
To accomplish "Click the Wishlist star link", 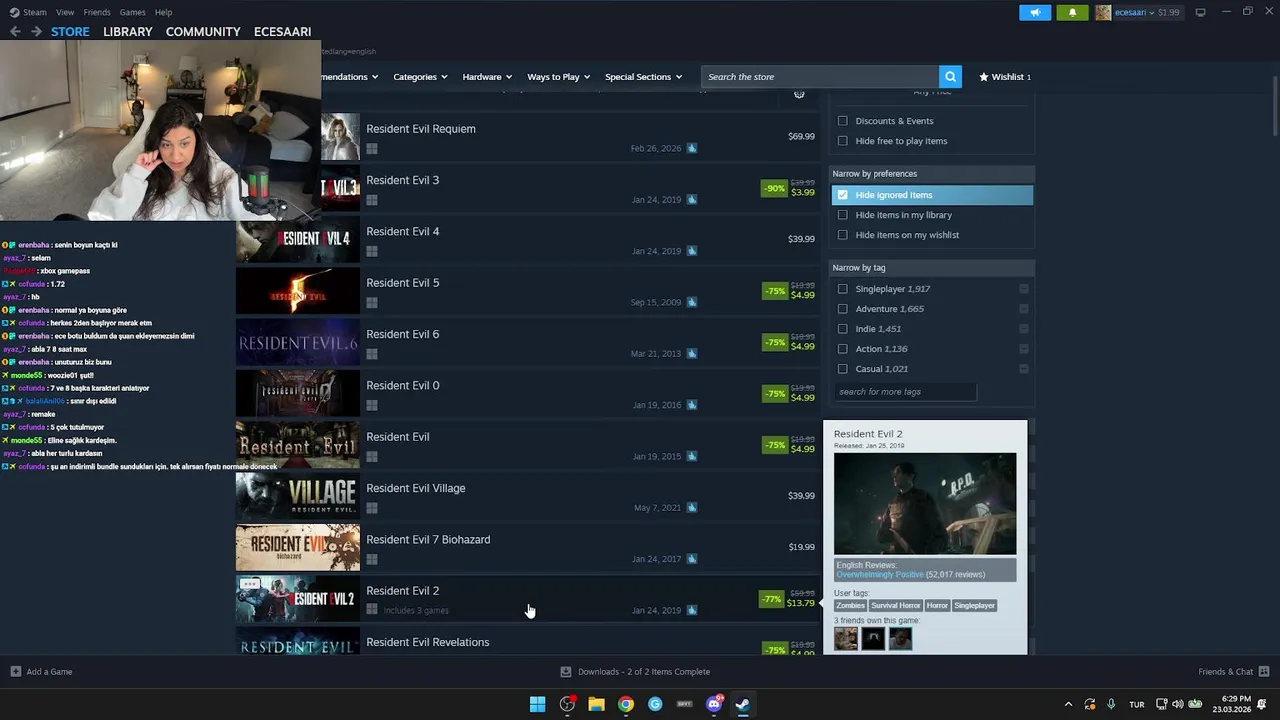I will [1005, 77].
